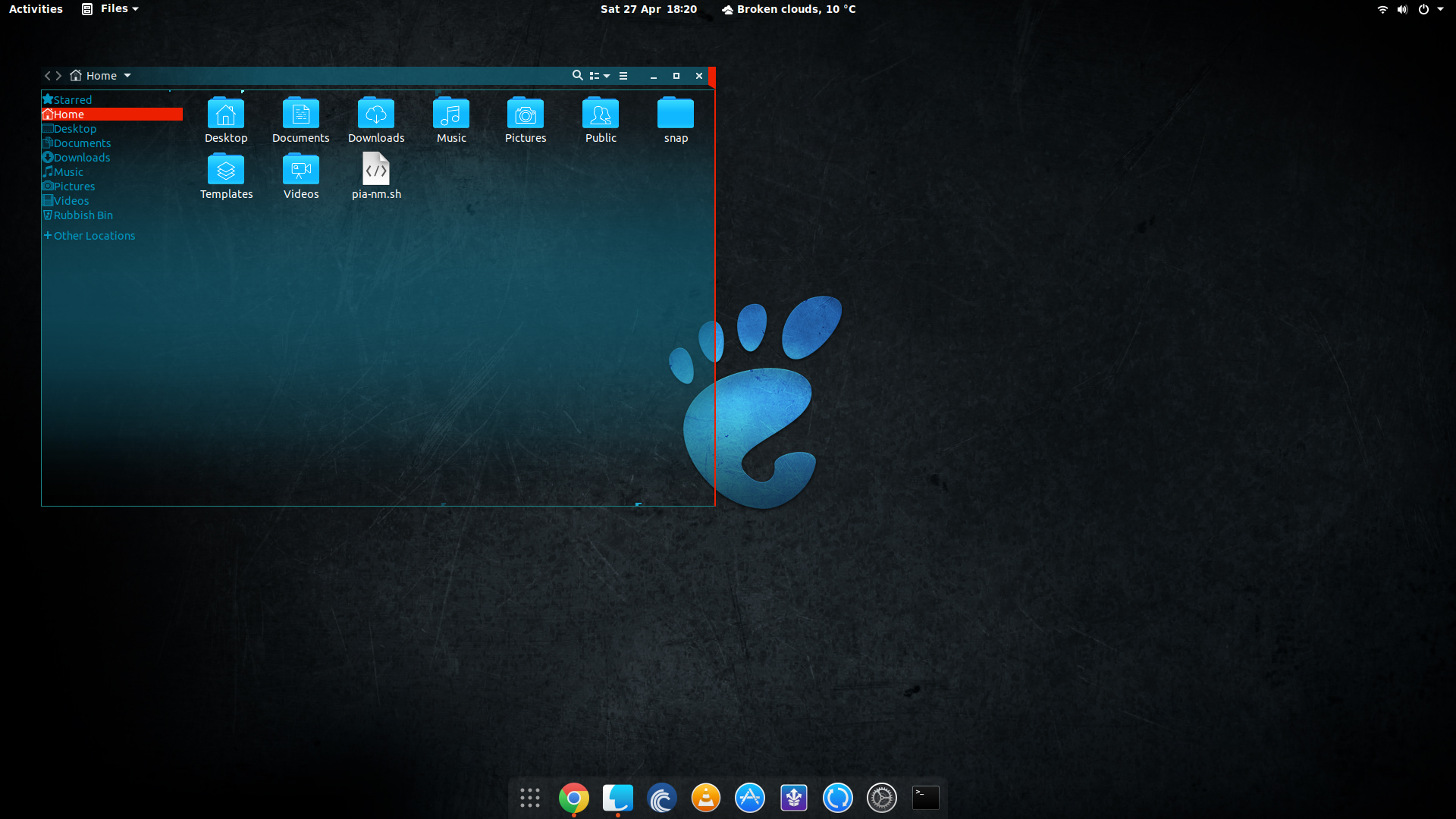The width and height of the screenshot is (1456, 819).
Task: Launch Terminal from the dock
Action: tap(926, 798)
